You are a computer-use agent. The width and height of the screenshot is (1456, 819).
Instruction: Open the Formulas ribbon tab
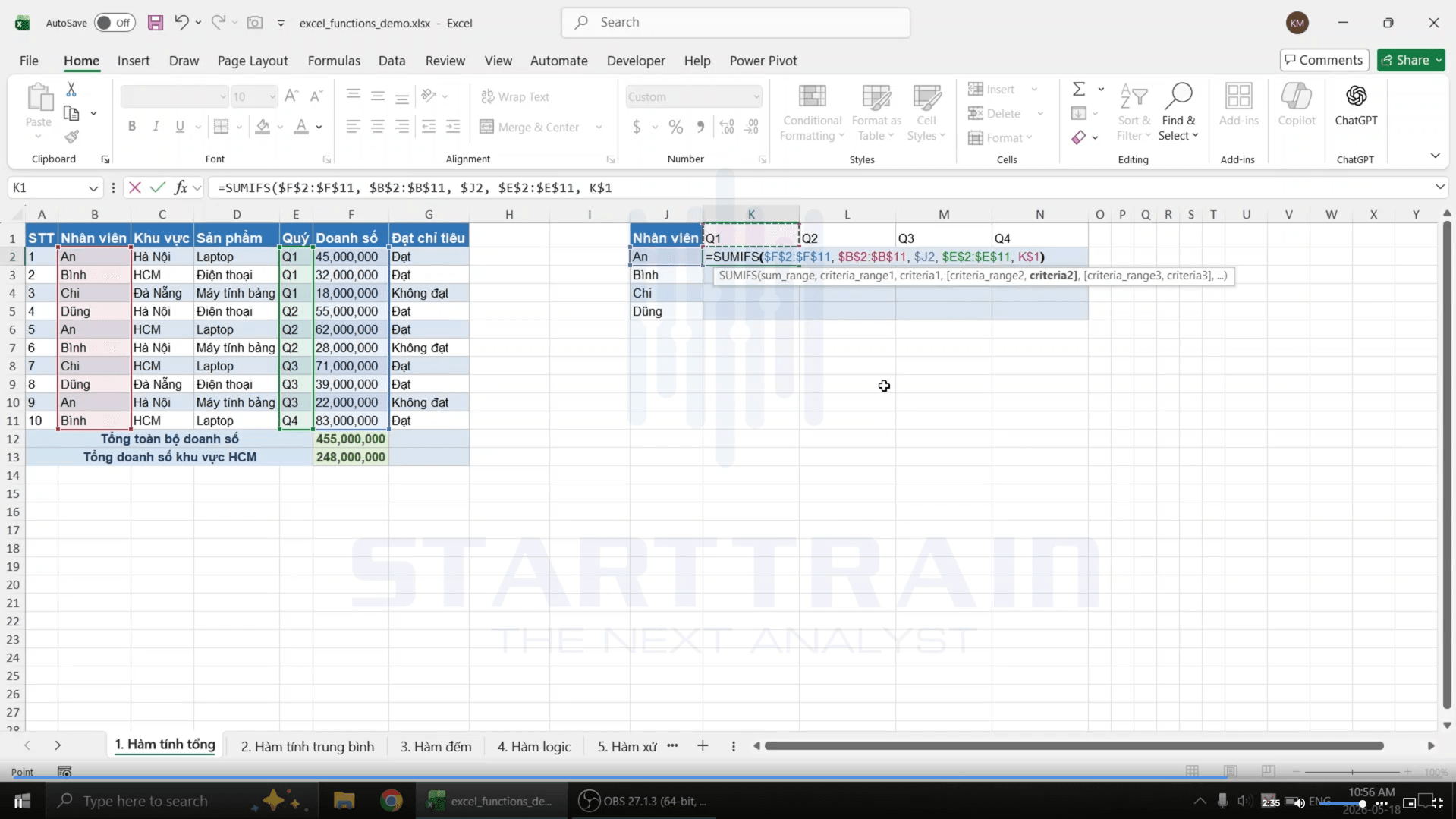pyautogui.click(x=334, y=61)
